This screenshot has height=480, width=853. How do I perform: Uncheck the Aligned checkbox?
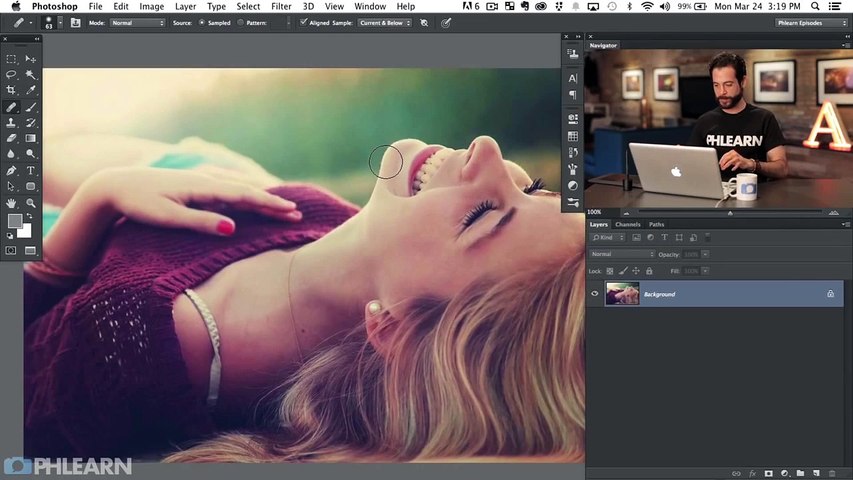304,22
